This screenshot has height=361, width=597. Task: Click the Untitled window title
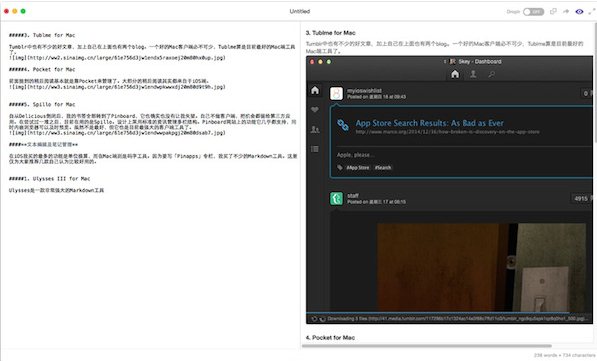point(300,11)
